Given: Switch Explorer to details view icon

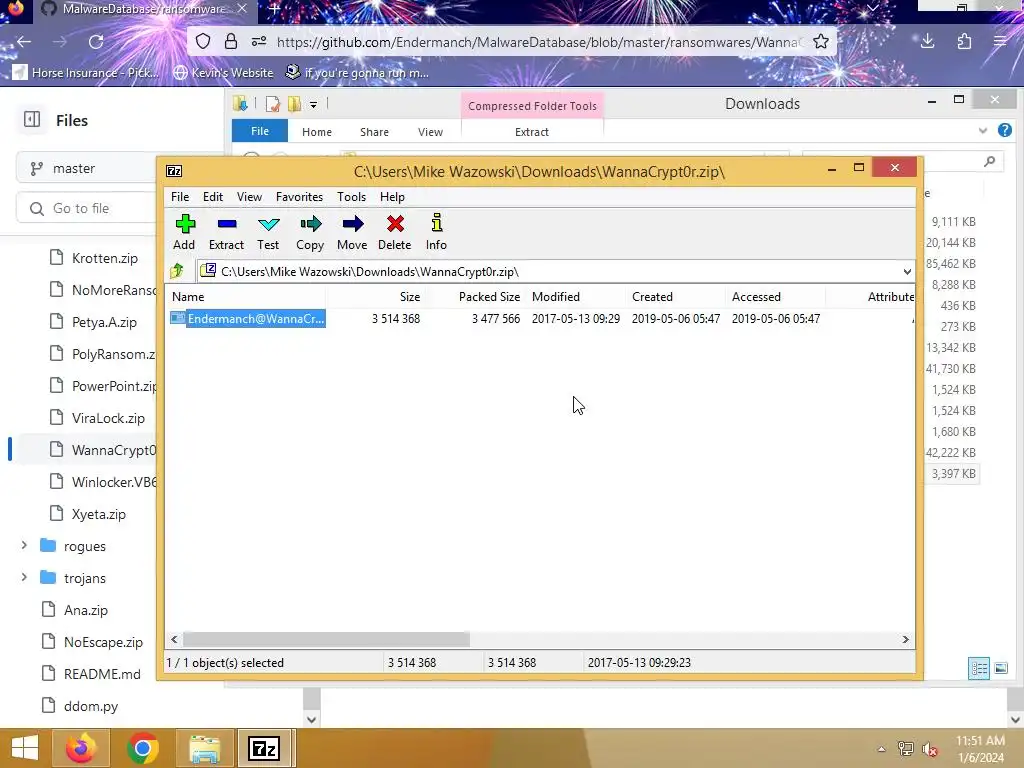Looking at the screenshot, I should [978, 668].
